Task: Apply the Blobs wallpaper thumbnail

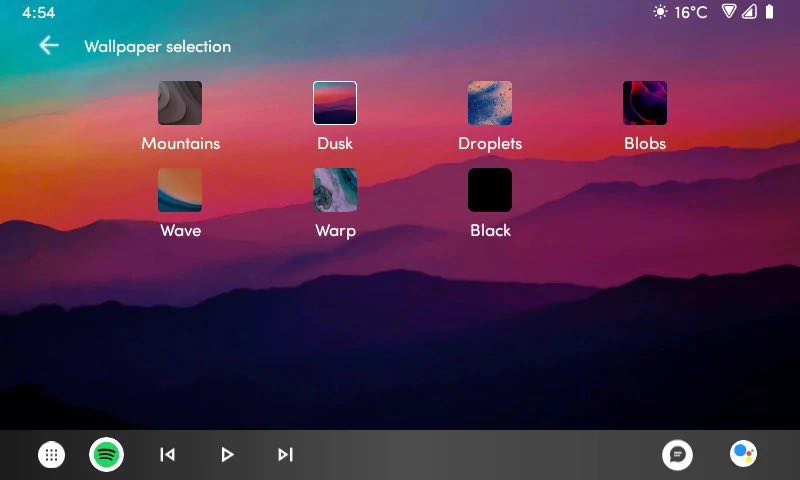Action: click(645, 103)
